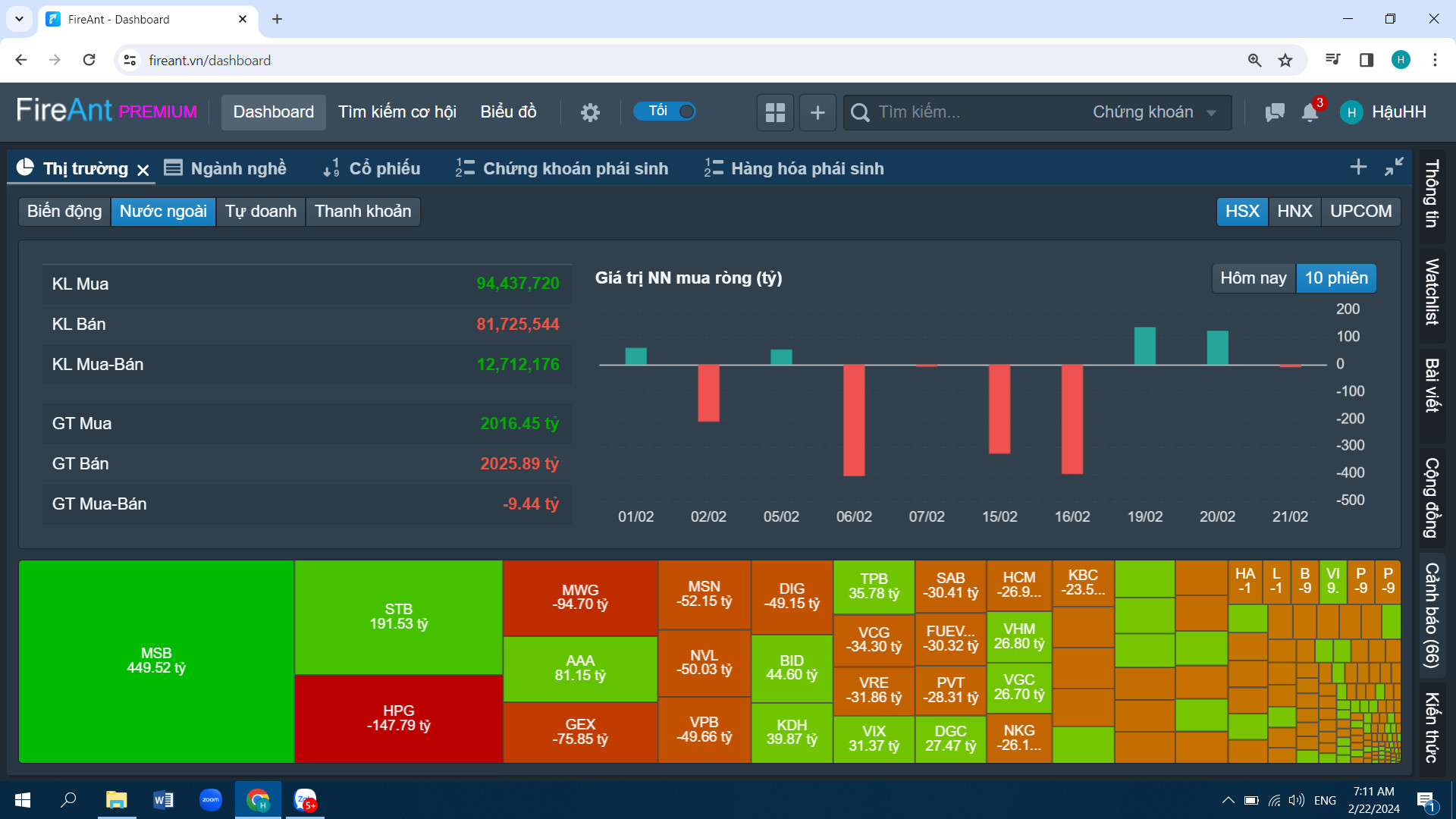Select the Hôm nay chart range
The height and width of the screenshot is (819, 1456).
(1253, 278)
